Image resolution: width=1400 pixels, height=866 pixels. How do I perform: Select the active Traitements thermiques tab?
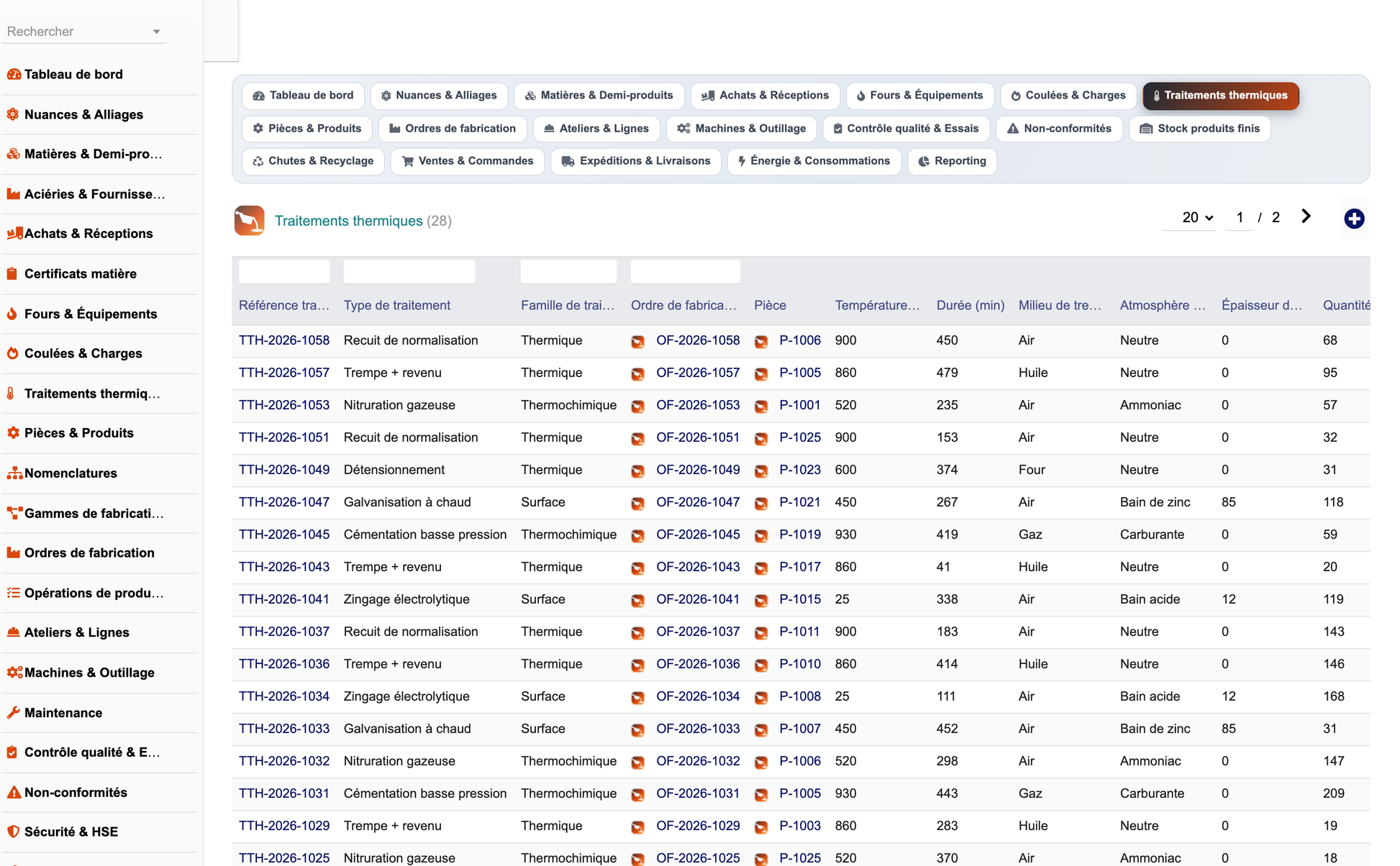pos(1221,95)
